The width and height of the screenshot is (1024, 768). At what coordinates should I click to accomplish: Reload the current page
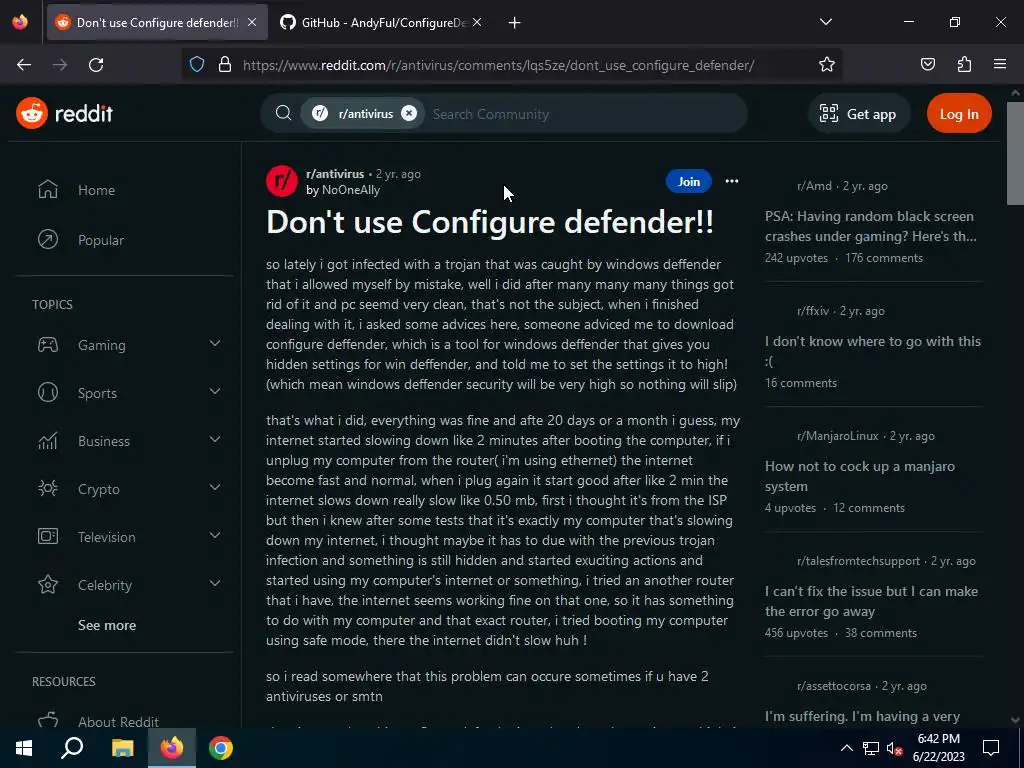96,65
